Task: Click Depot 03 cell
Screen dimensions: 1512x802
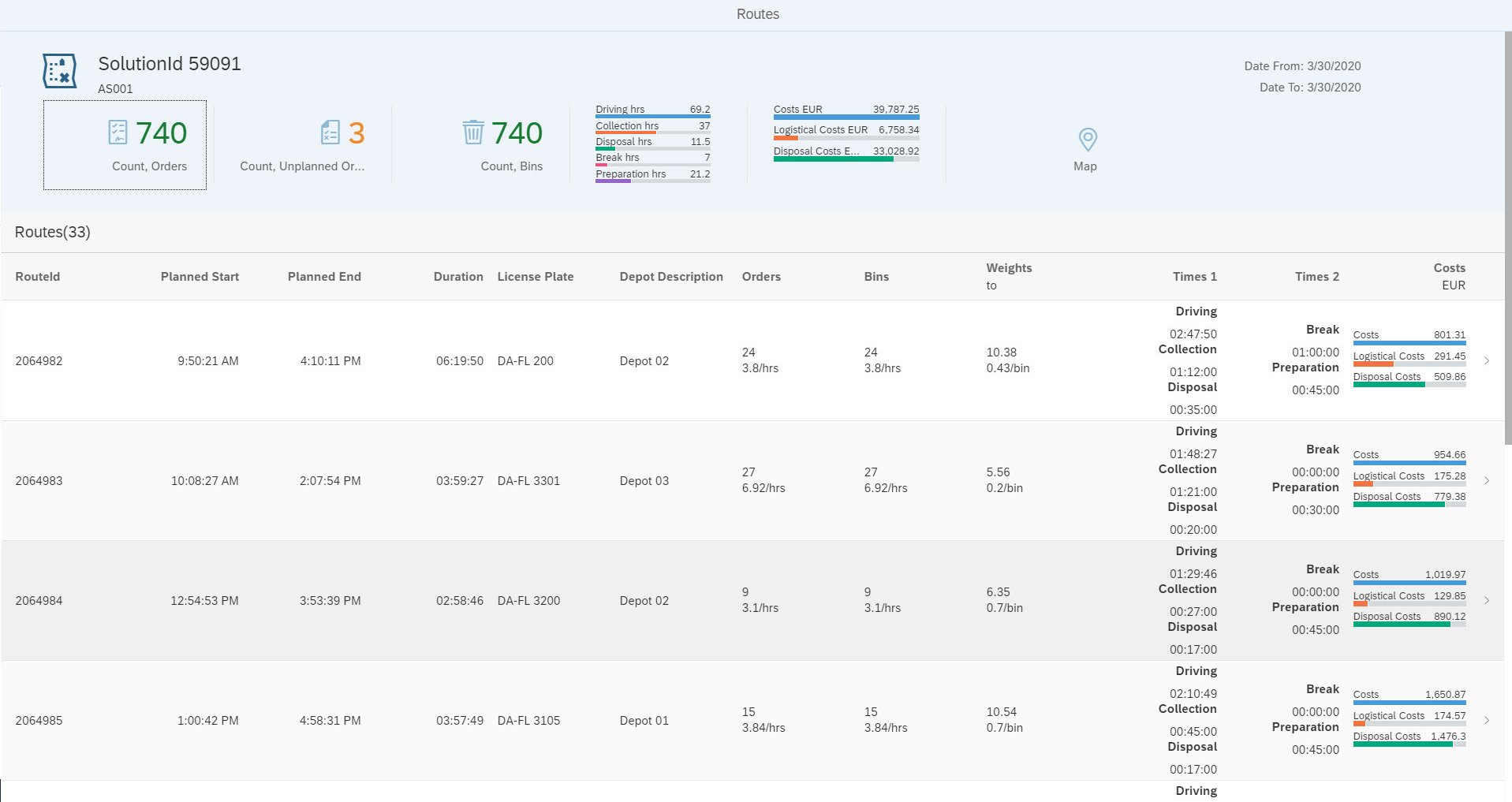Action: point(644,481)
